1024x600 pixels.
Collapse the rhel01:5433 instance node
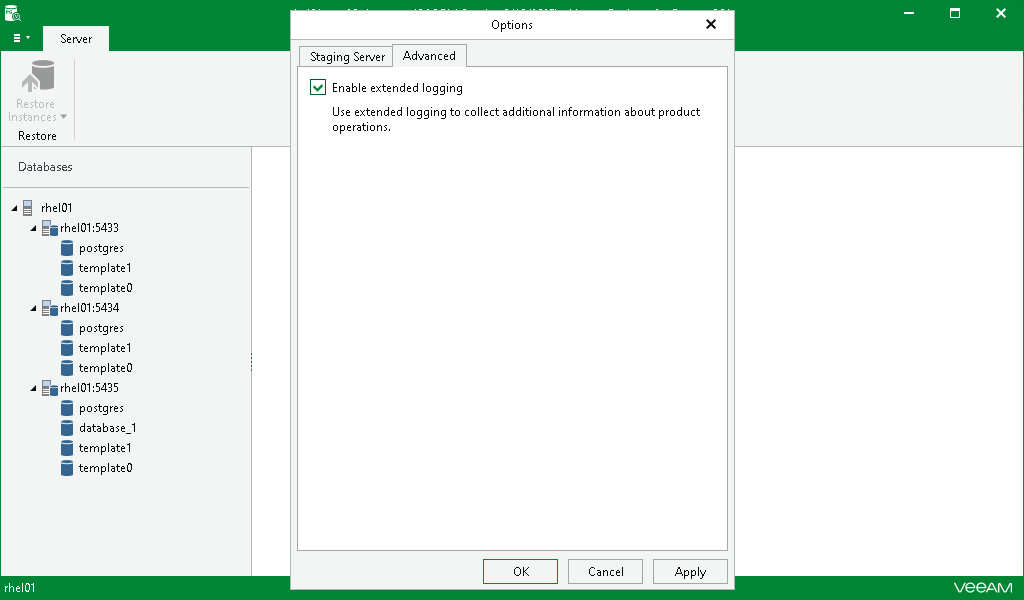click(31, 227)
